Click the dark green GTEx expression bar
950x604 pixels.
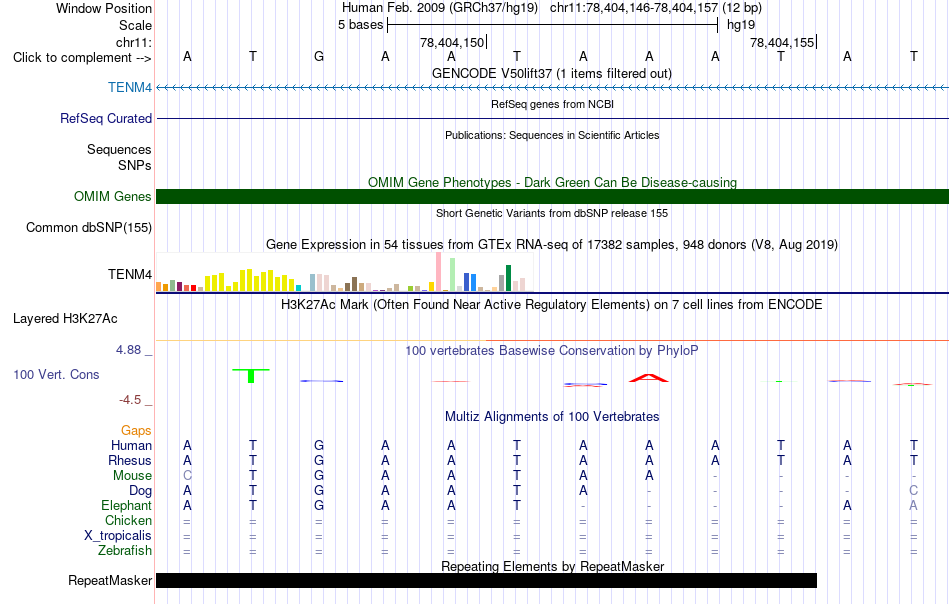point(508,278)
